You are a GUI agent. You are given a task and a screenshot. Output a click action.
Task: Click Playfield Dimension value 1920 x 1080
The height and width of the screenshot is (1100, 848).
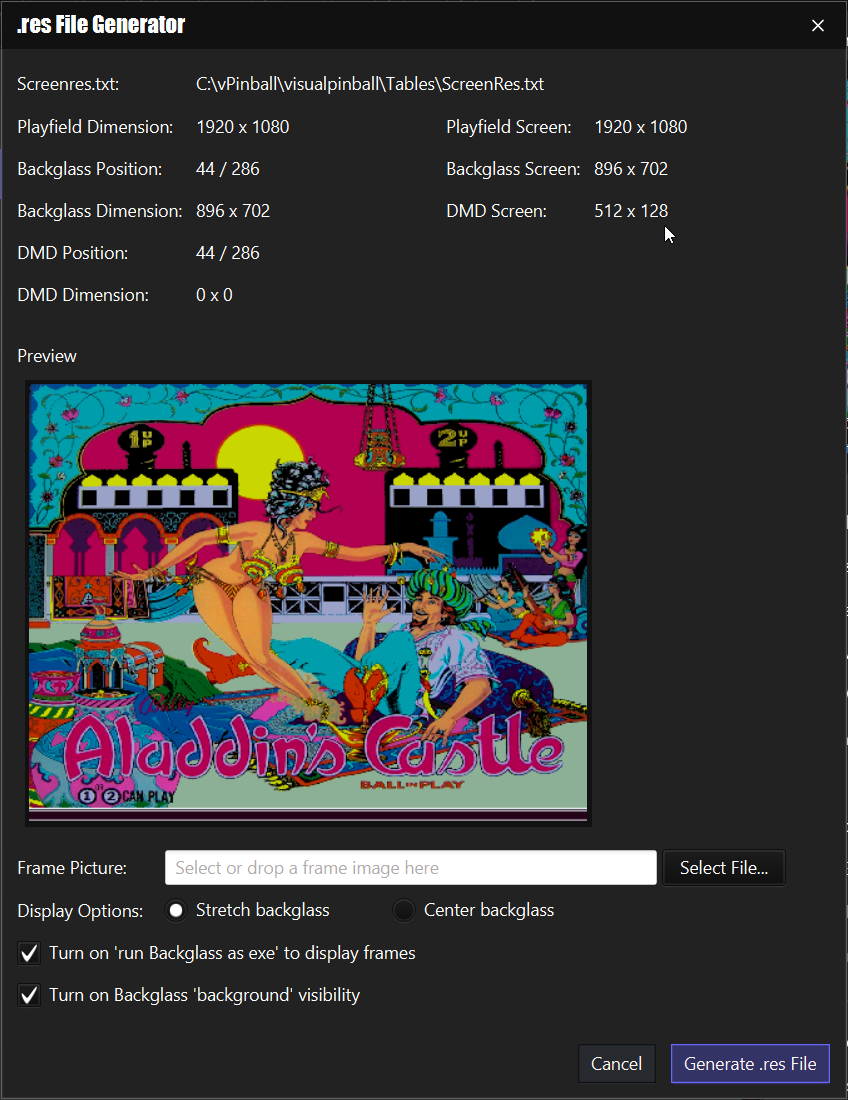[243, 127]
